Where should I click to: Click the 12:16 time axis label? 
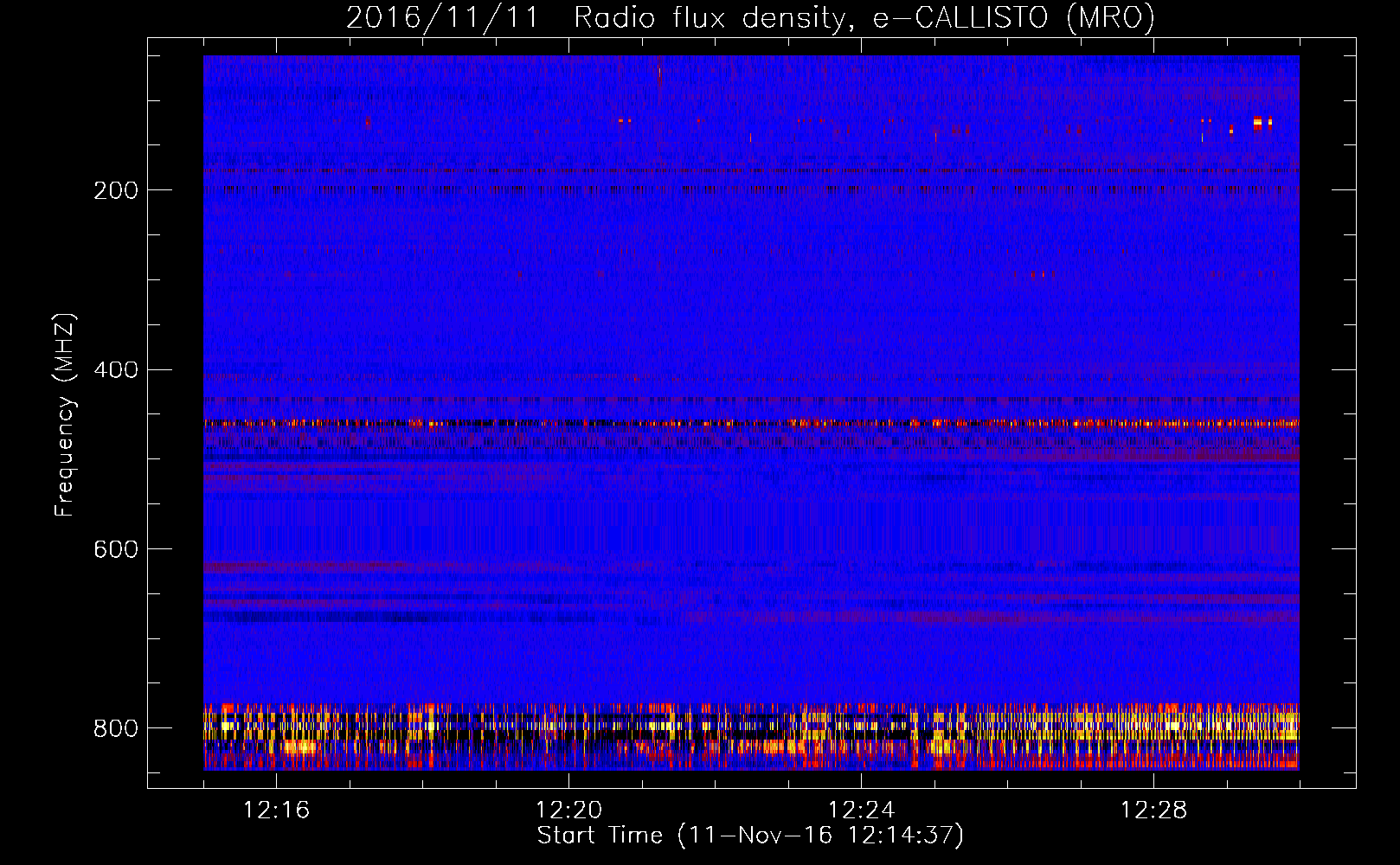[x=277, y=811]
